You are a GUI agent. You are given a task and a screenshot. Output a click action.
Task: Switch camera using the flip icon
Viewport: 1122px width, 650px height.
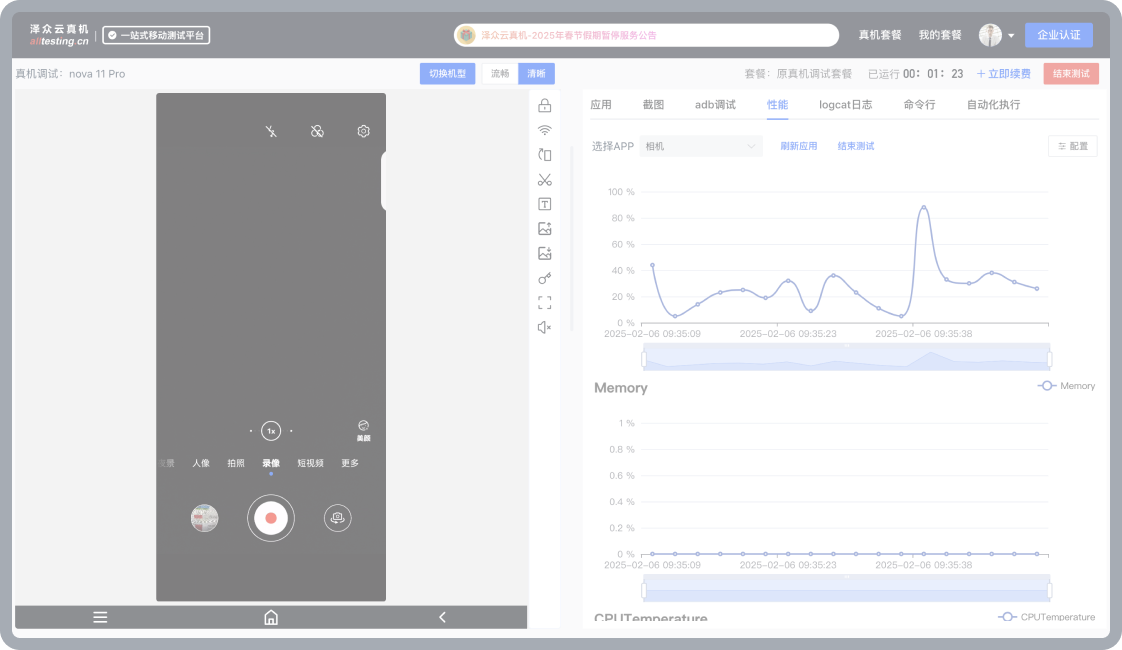[x=338, y=518]
